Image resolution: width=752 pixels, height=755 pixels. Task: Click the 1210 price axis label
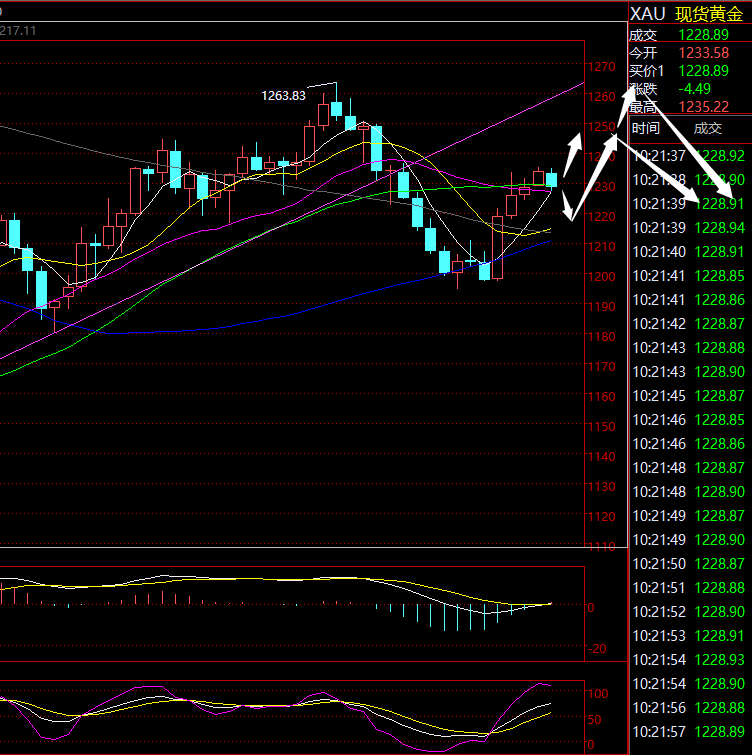coord(602,246)
